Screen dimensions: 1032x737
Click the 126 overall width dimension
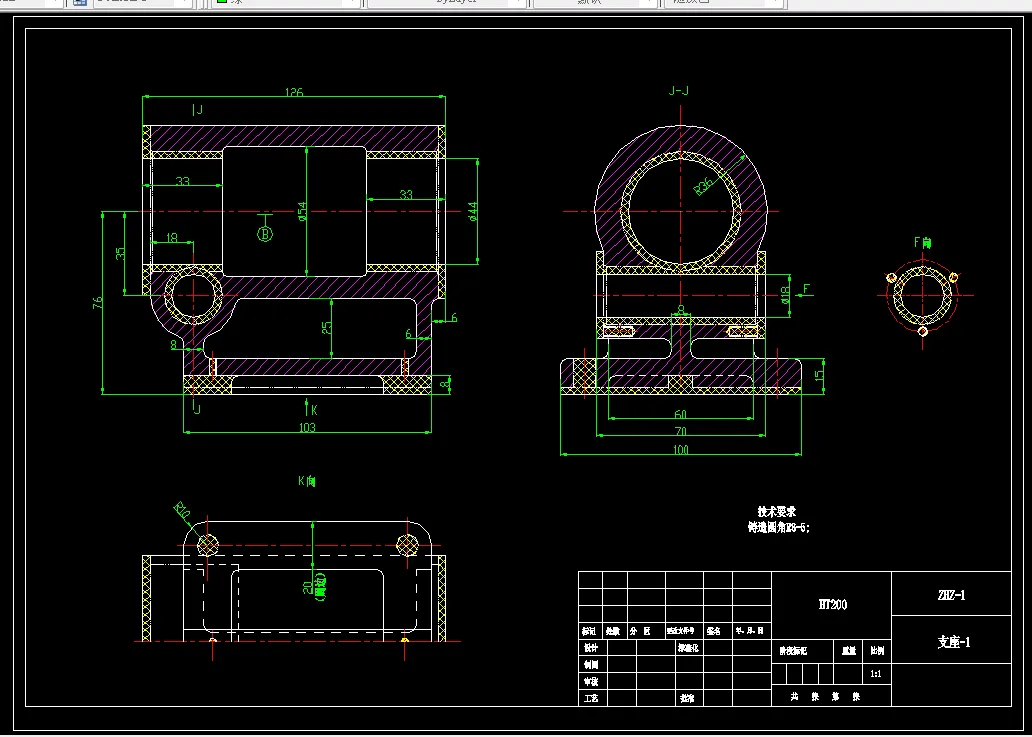point(294,91)
